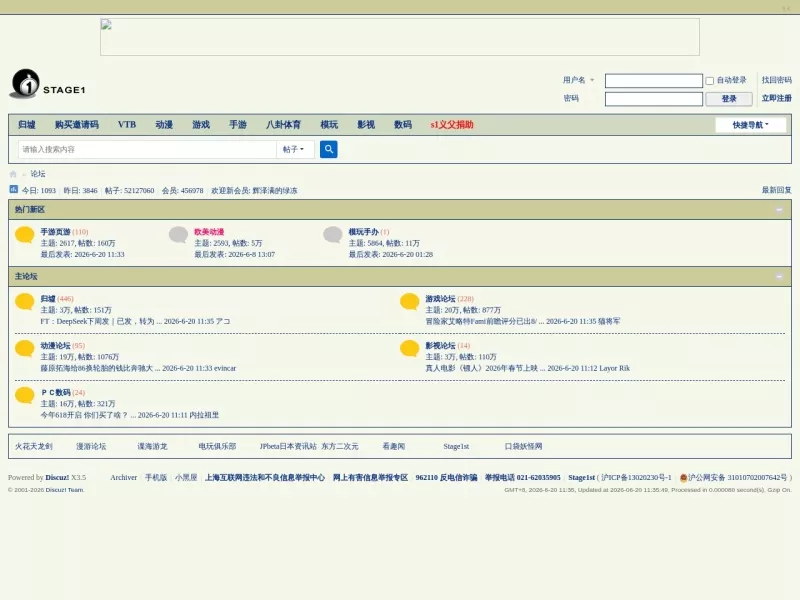Click the STAGE1 logo
This screenshot has height=600, width=800.
tap(47, 84)
